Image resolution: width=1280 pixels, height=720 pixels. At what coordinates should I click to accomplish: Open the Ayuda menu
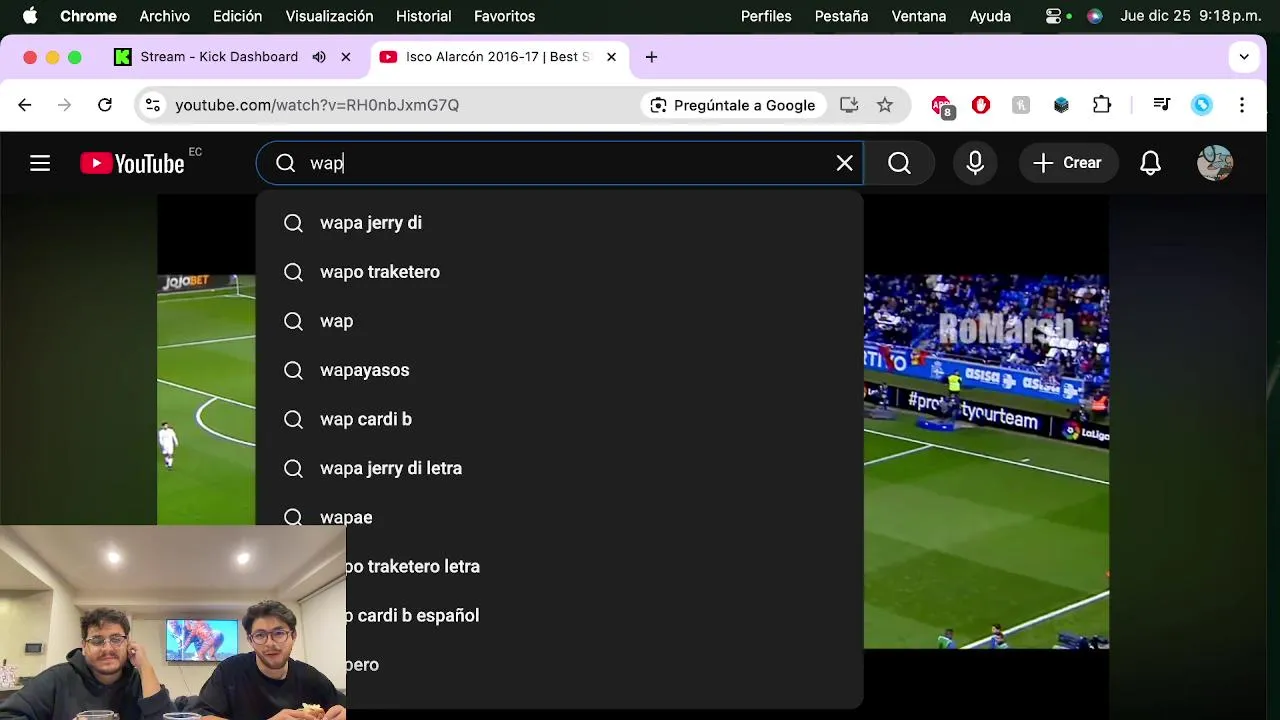pos(990,16)
